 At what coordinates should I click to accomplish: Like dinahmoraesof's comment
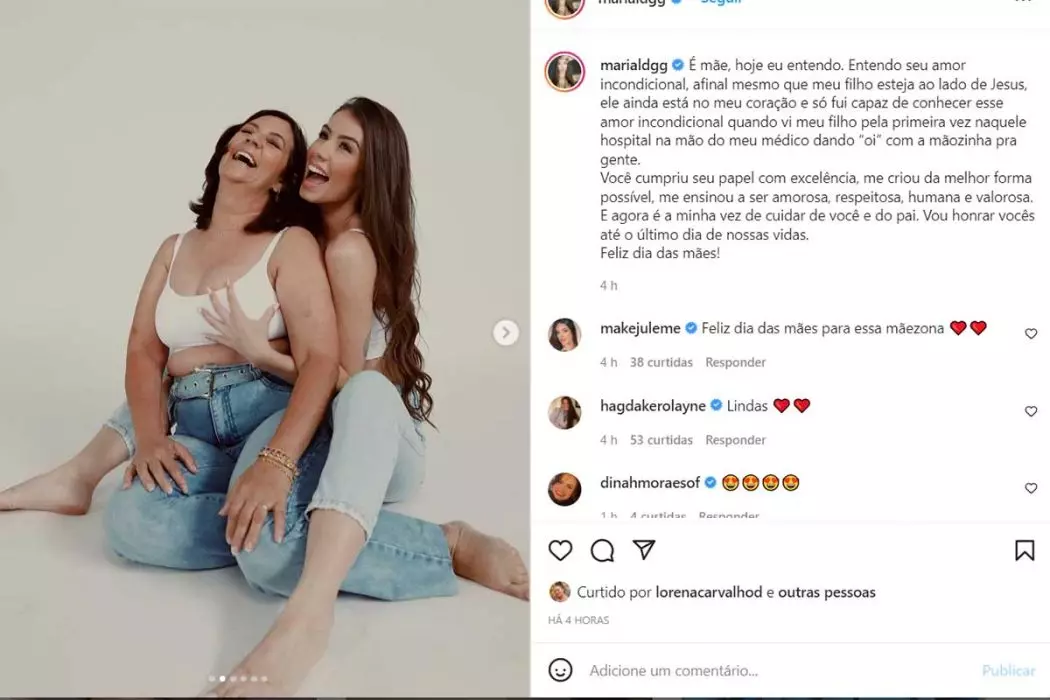point(1031,488)
